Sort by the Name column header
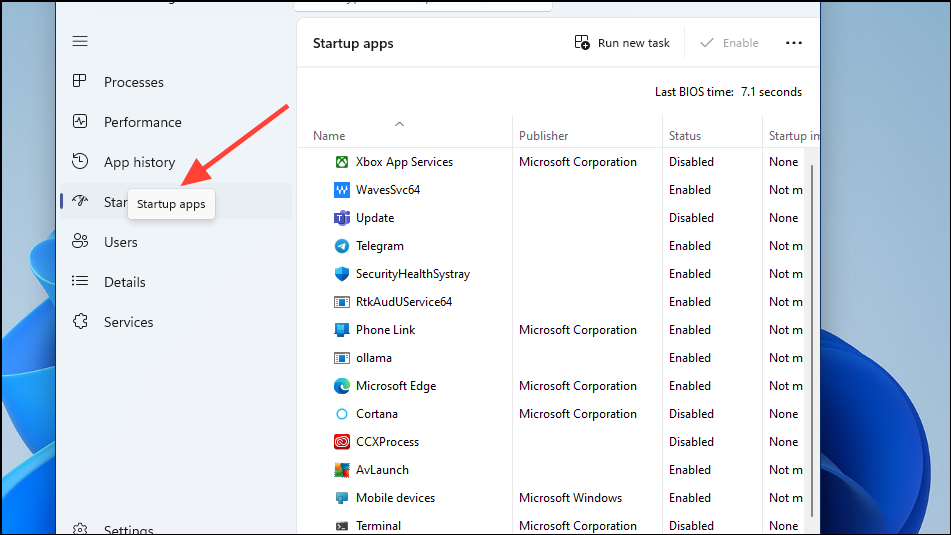951x535 pixels. [329, 136]
